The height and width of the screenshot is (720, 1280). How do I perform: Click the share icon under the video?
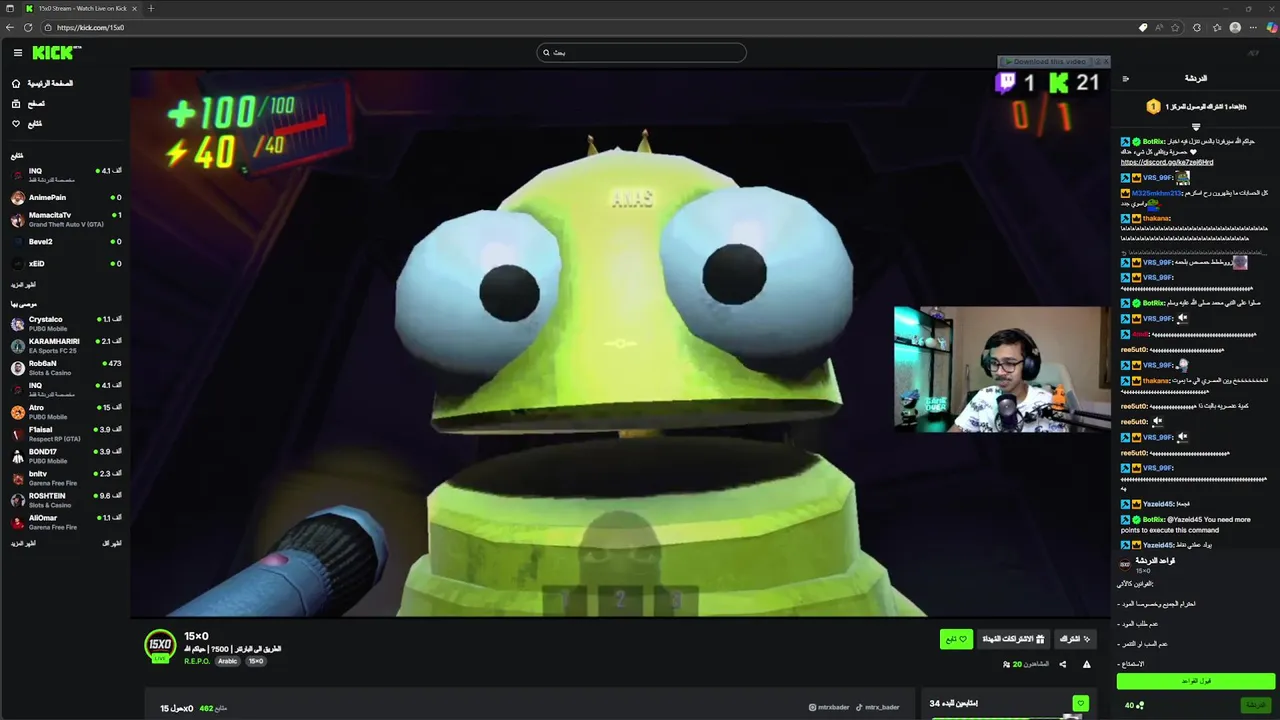coord(1062,664)
